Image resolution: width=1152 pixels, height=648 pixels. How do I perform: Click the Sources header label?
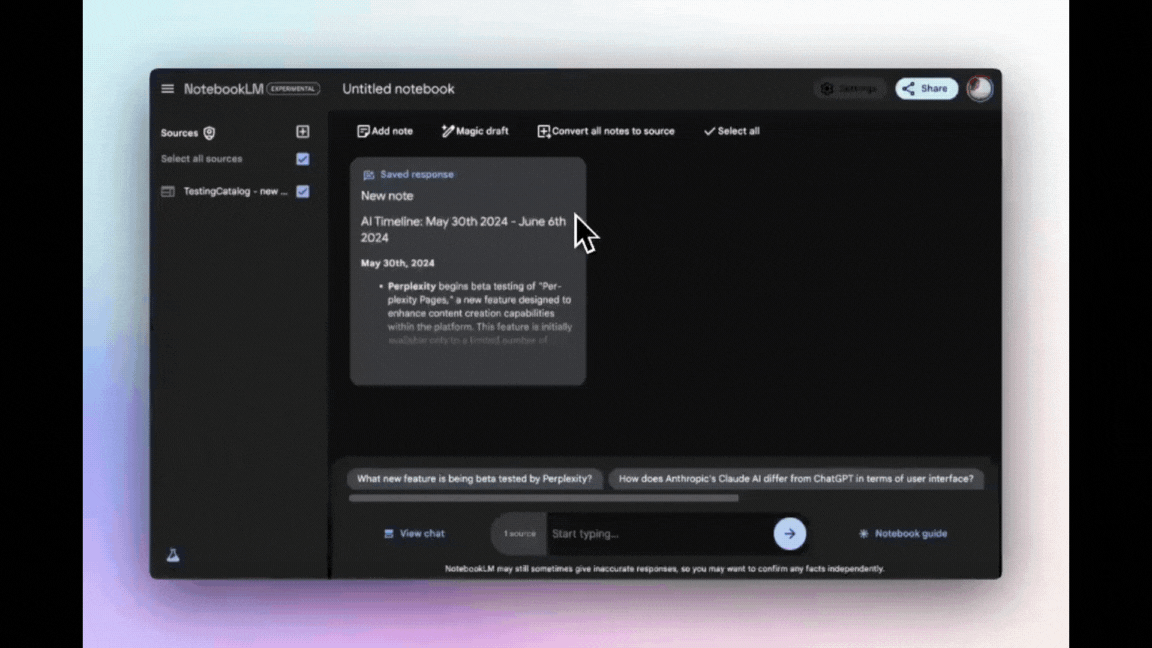179,133
